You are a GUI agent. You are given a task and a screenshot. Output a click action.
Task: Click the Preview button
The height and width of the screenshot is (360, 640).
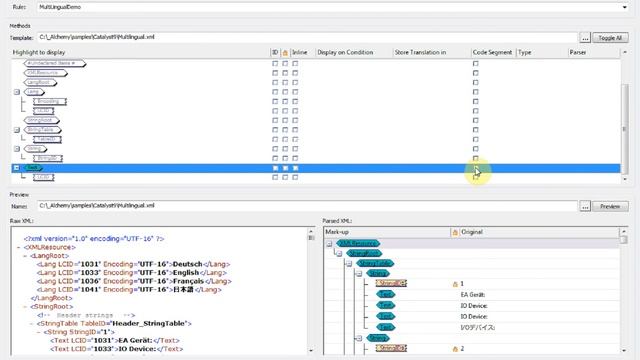[610, 207]
